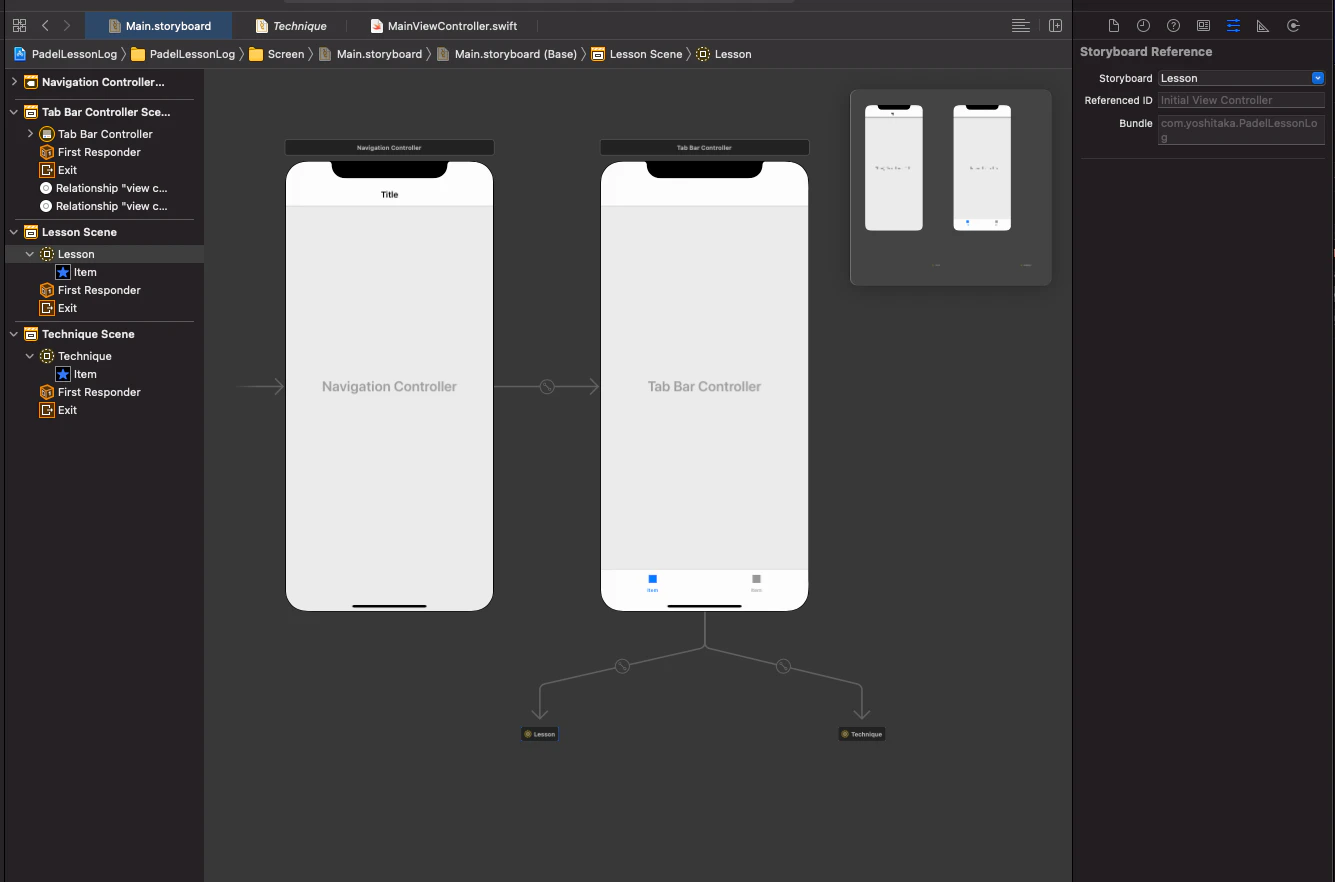Click the Referenced ID input field

pyautogui.click(x=1241, y=100)
